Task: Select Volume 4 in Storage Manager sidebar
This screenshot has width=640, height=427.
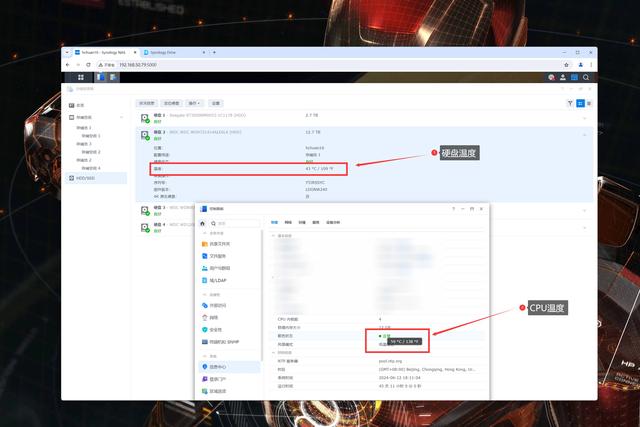Action: pyautogui.click(x=91, y=168)
